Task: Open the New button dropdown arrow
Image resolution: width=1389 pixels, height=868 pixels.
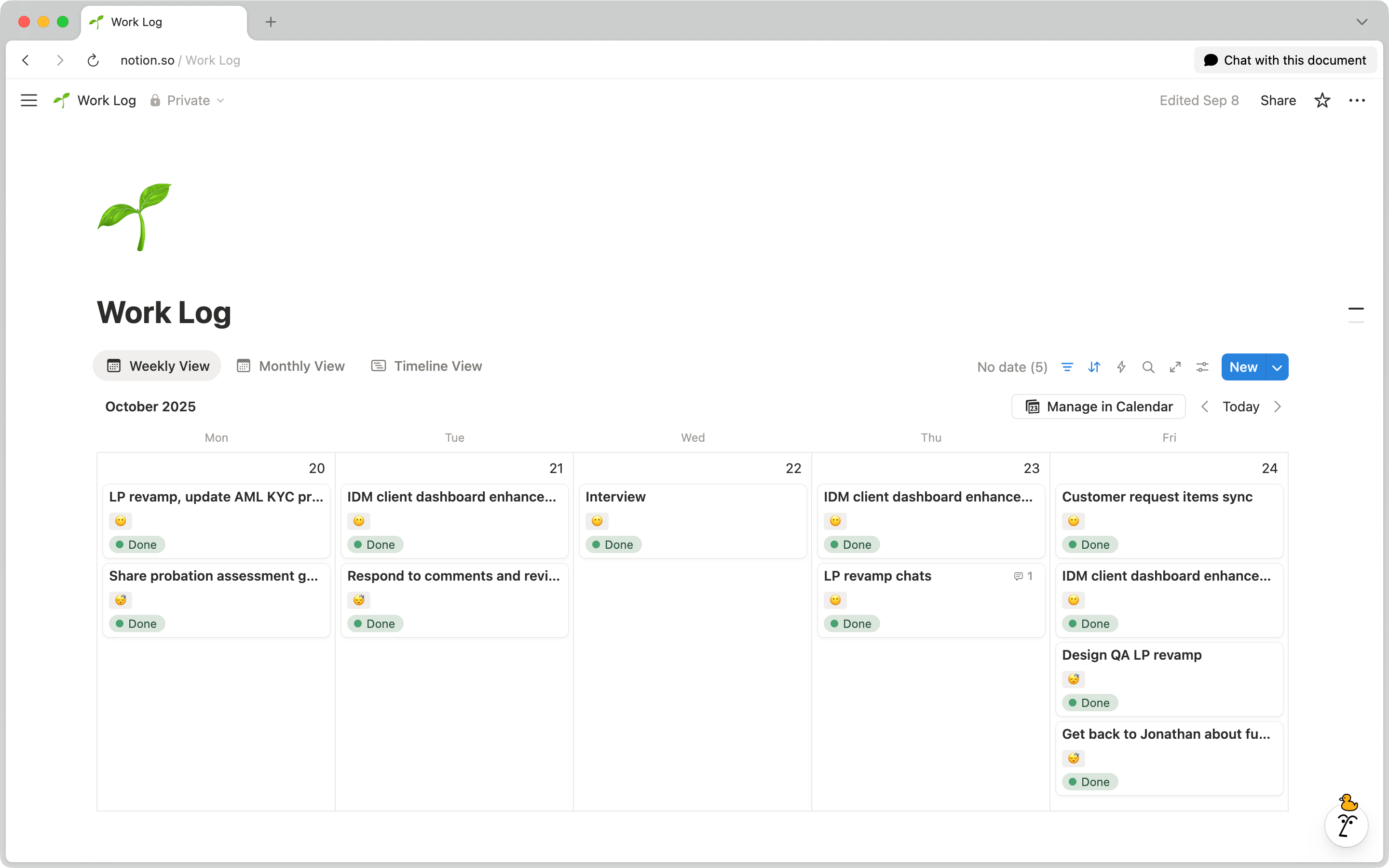Action: pyautogui.click(x=1277, y=367)
